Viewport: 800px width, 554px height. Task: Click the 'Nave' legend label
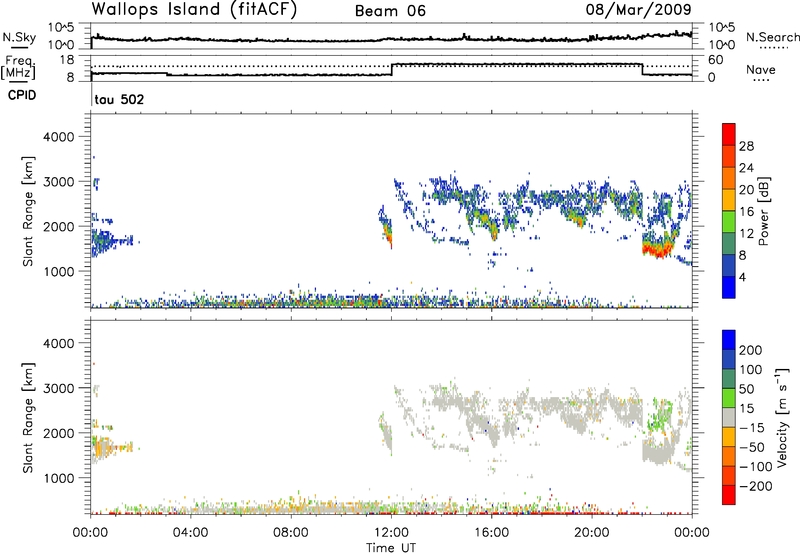click(x=761, y=70)
